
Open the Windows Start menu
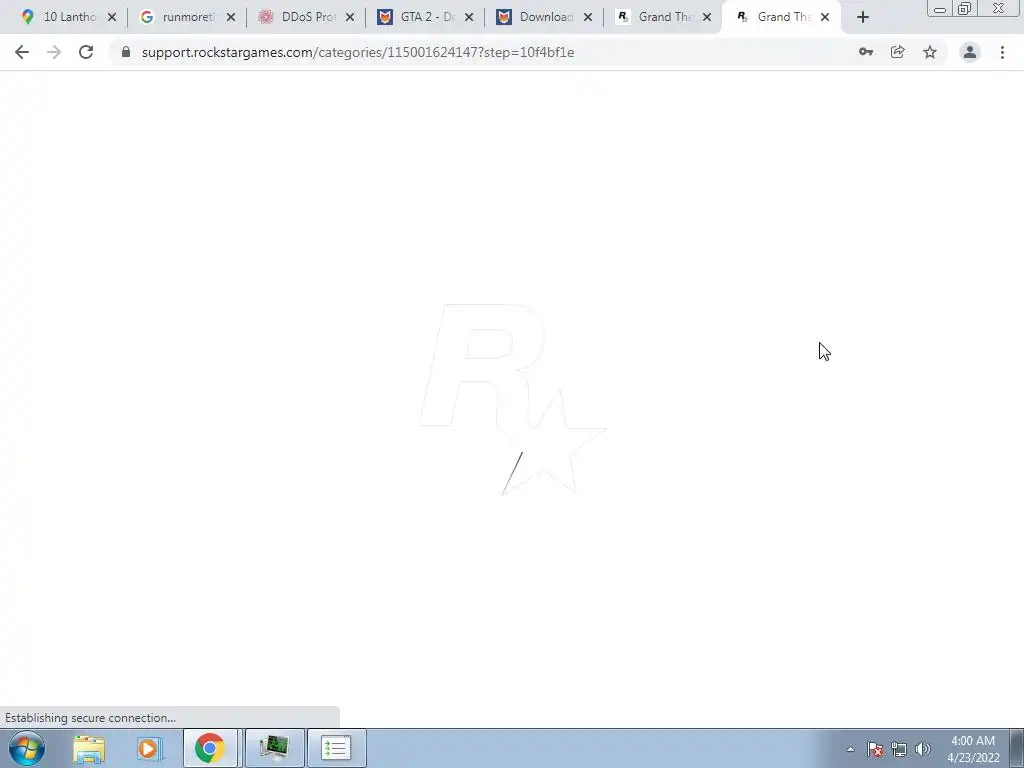coord(27,748)
